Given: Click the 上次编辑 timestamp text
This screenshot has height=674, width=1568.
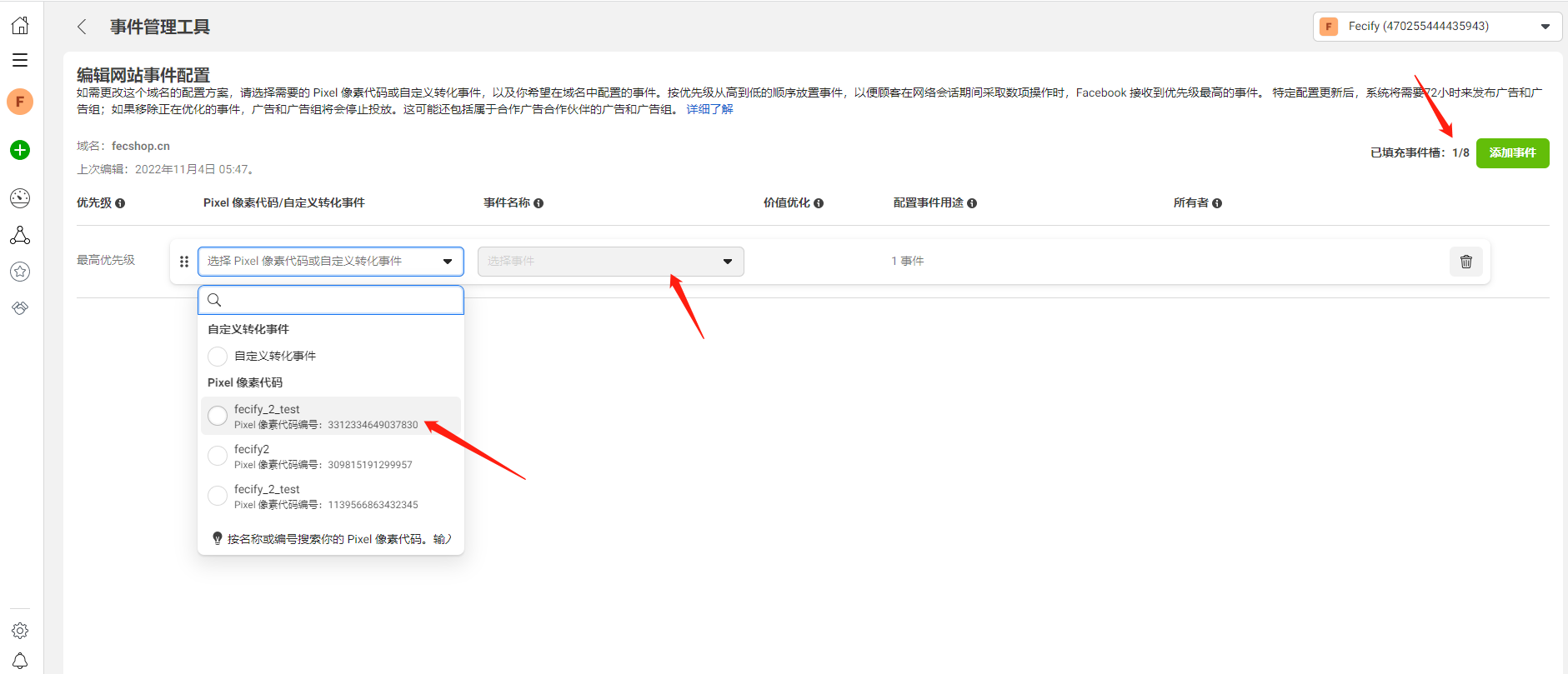Looking at the screenshot, I should (166, 169).
